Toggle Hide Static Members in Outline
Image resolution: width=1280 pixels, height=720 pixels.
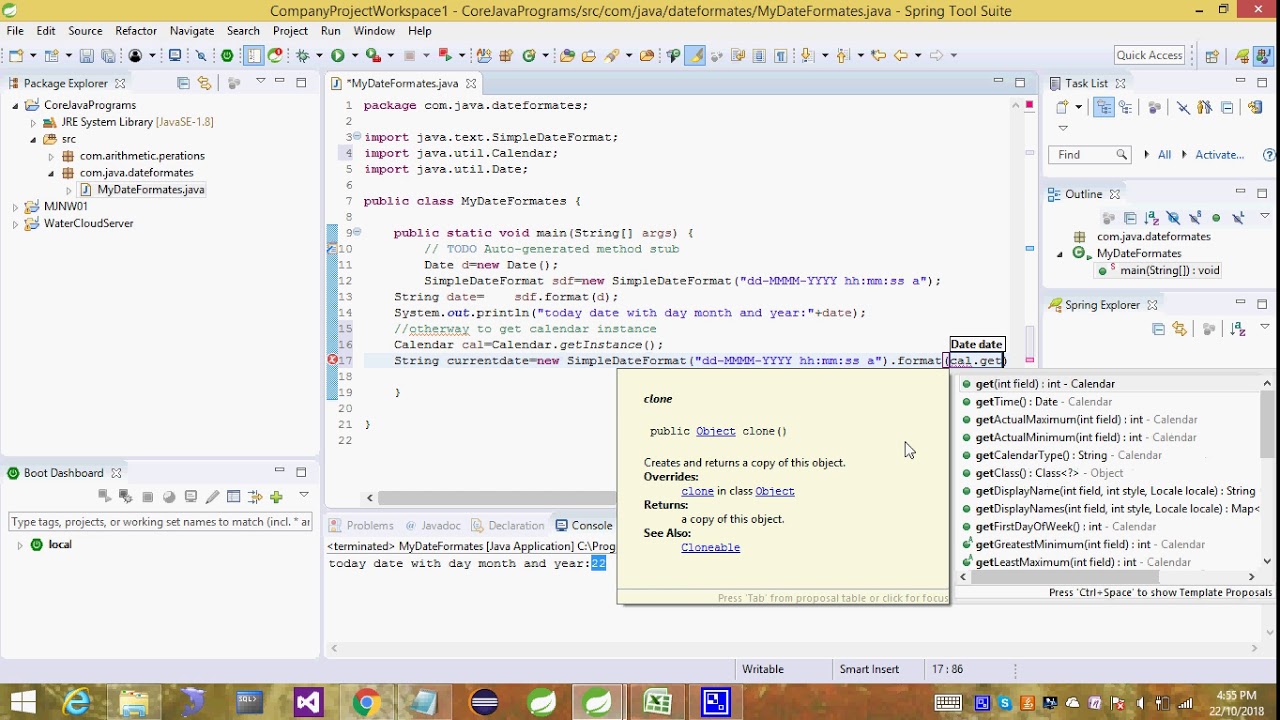point(1195,218)
